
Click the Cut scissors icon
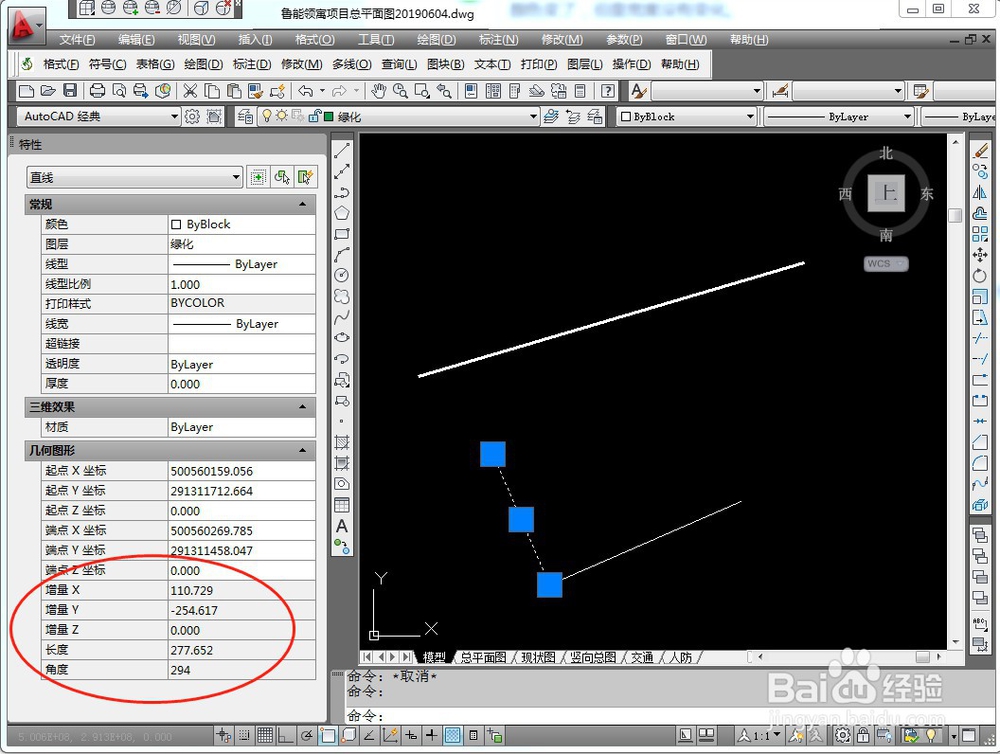tap(189, 91)
